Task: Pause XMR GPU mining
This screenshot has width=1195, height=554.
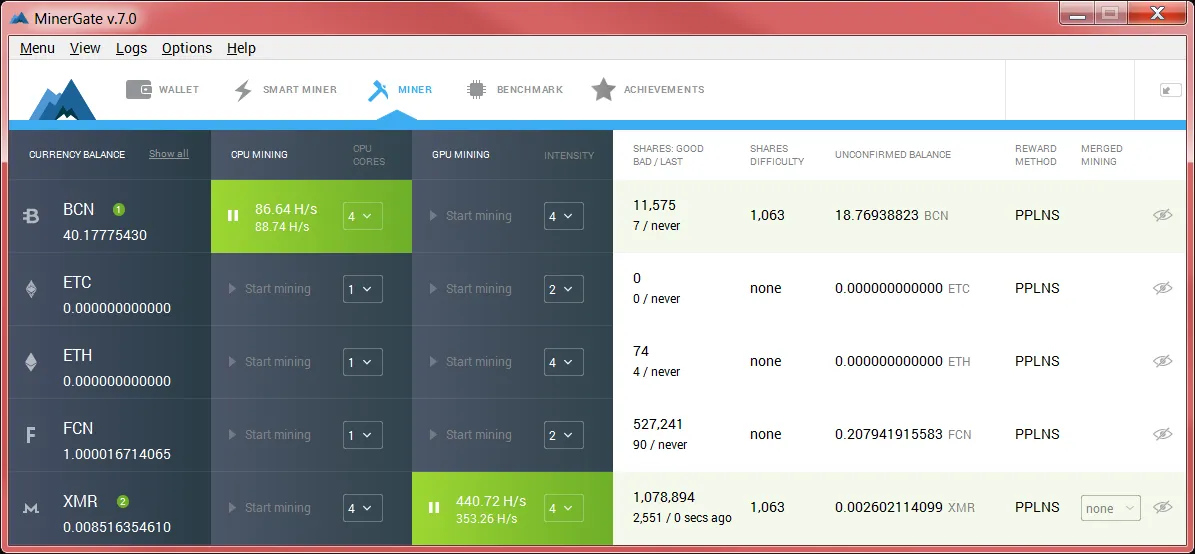Action: pyautogui.click(x=434, y=508)
